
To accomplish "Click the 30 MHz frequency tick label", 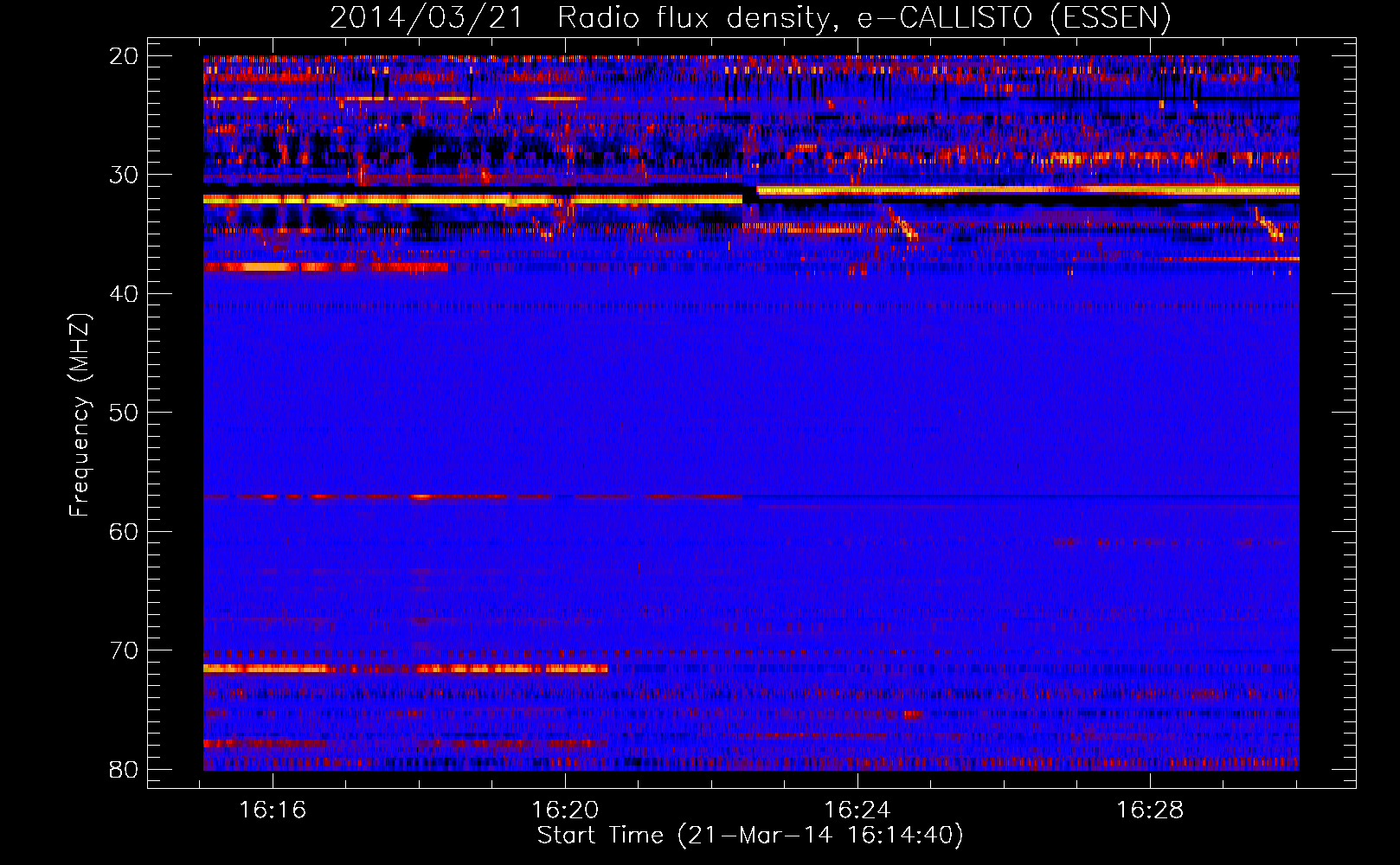I will point(124,175).
